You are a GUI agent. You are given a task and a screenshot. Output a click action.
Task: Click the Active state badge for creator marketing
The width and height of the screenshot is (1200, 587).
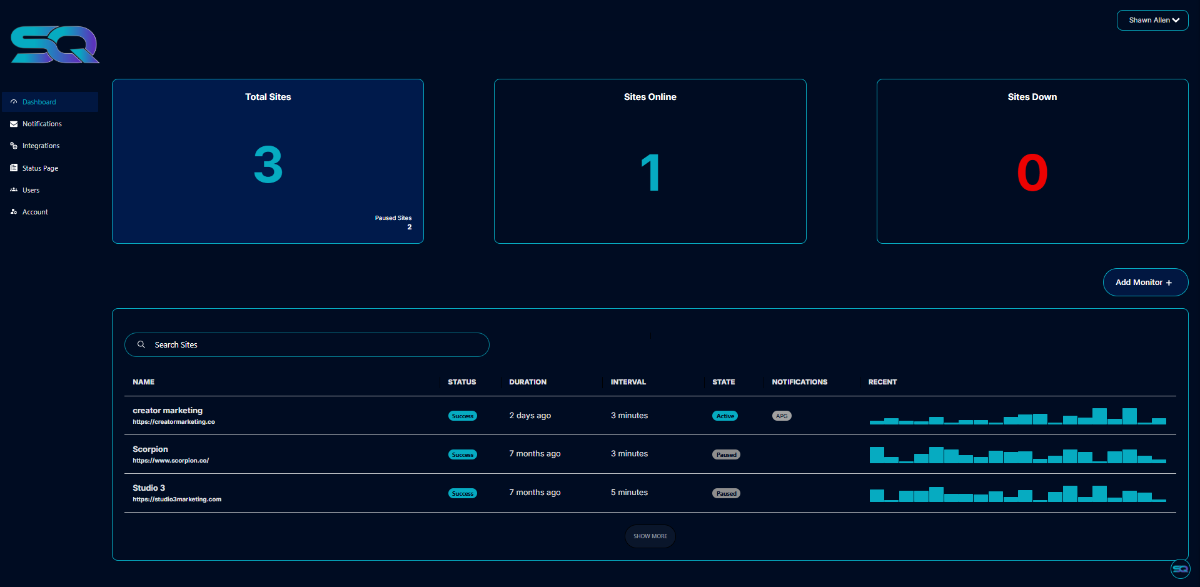[x=724, y=415]
